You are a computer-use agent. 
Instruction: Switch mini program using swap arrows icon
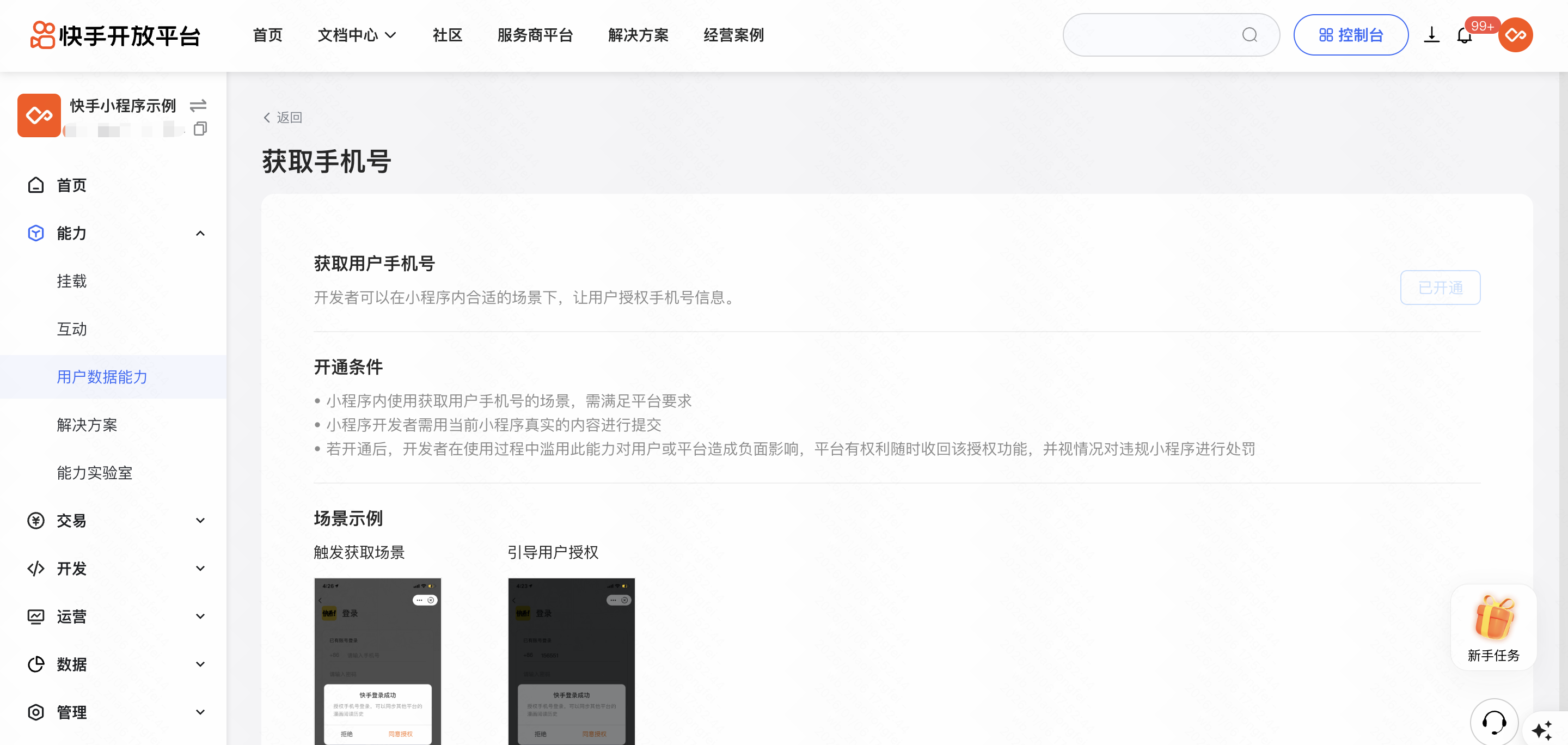(198, 106)
